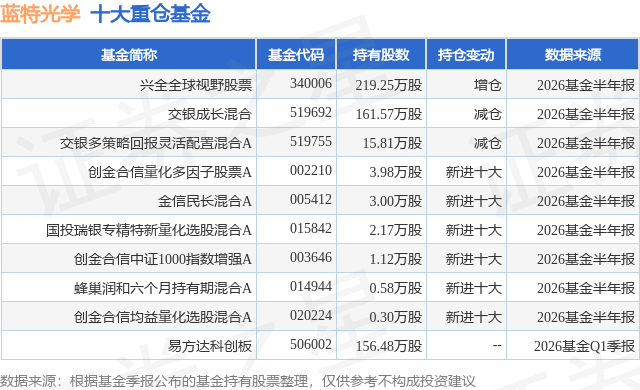The image size is (640, 390).
Task: Click 易方达科创板 fund name
Action: click(210, 346)
